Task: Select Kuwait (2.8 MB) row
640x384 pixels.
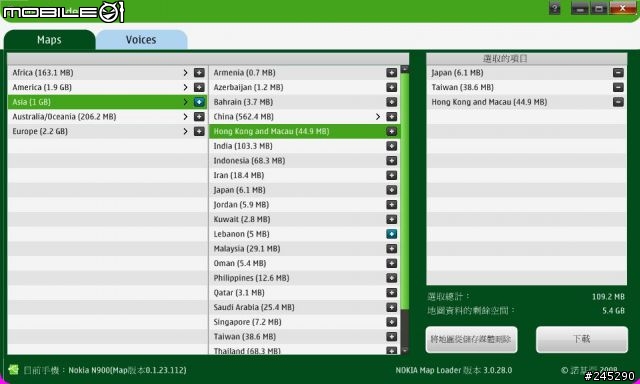Action: [304, 220]
